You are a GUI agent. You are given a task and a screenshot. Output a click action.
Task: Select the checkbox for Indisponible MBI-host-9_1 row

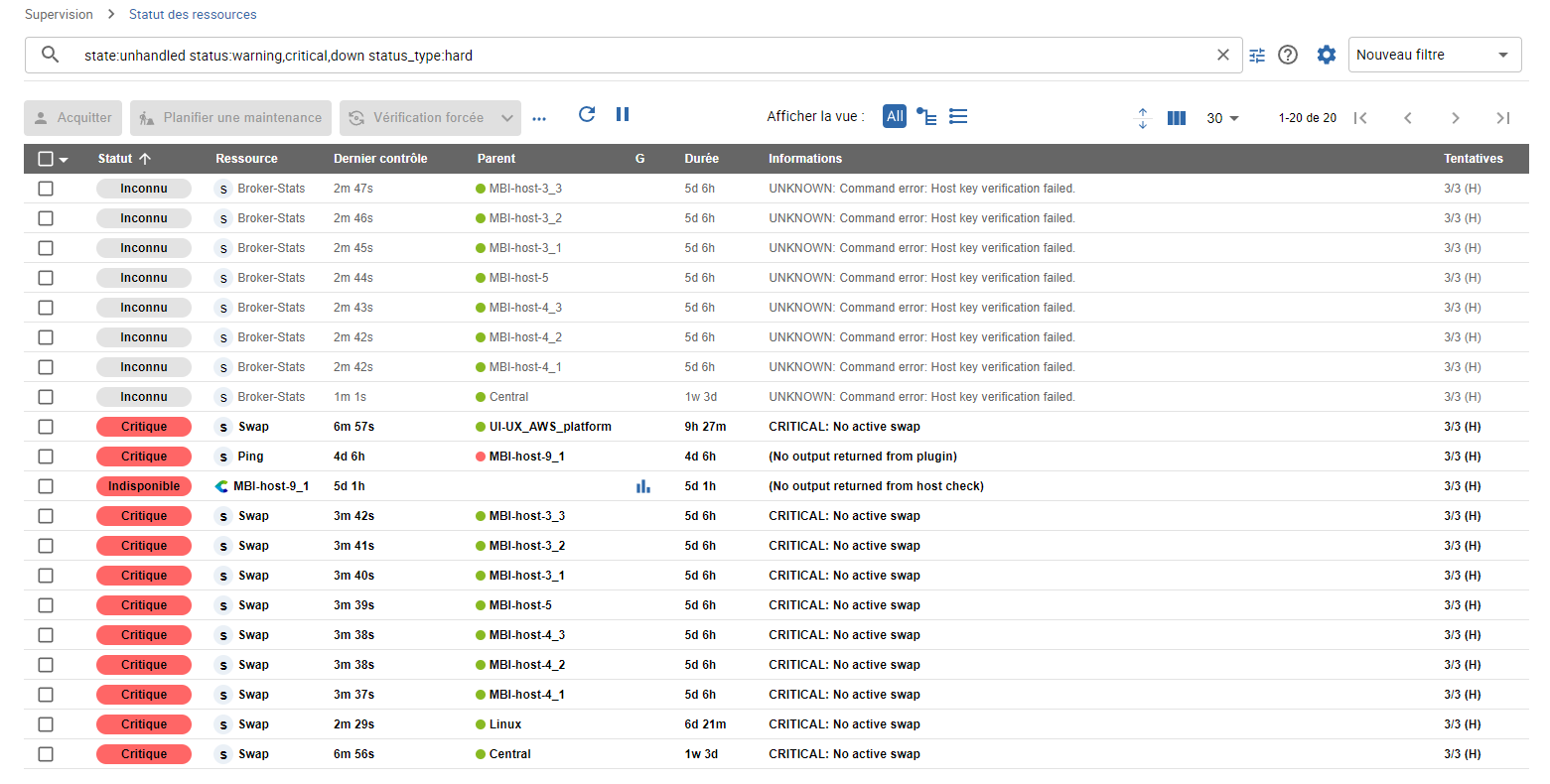(x=46, y=486)
